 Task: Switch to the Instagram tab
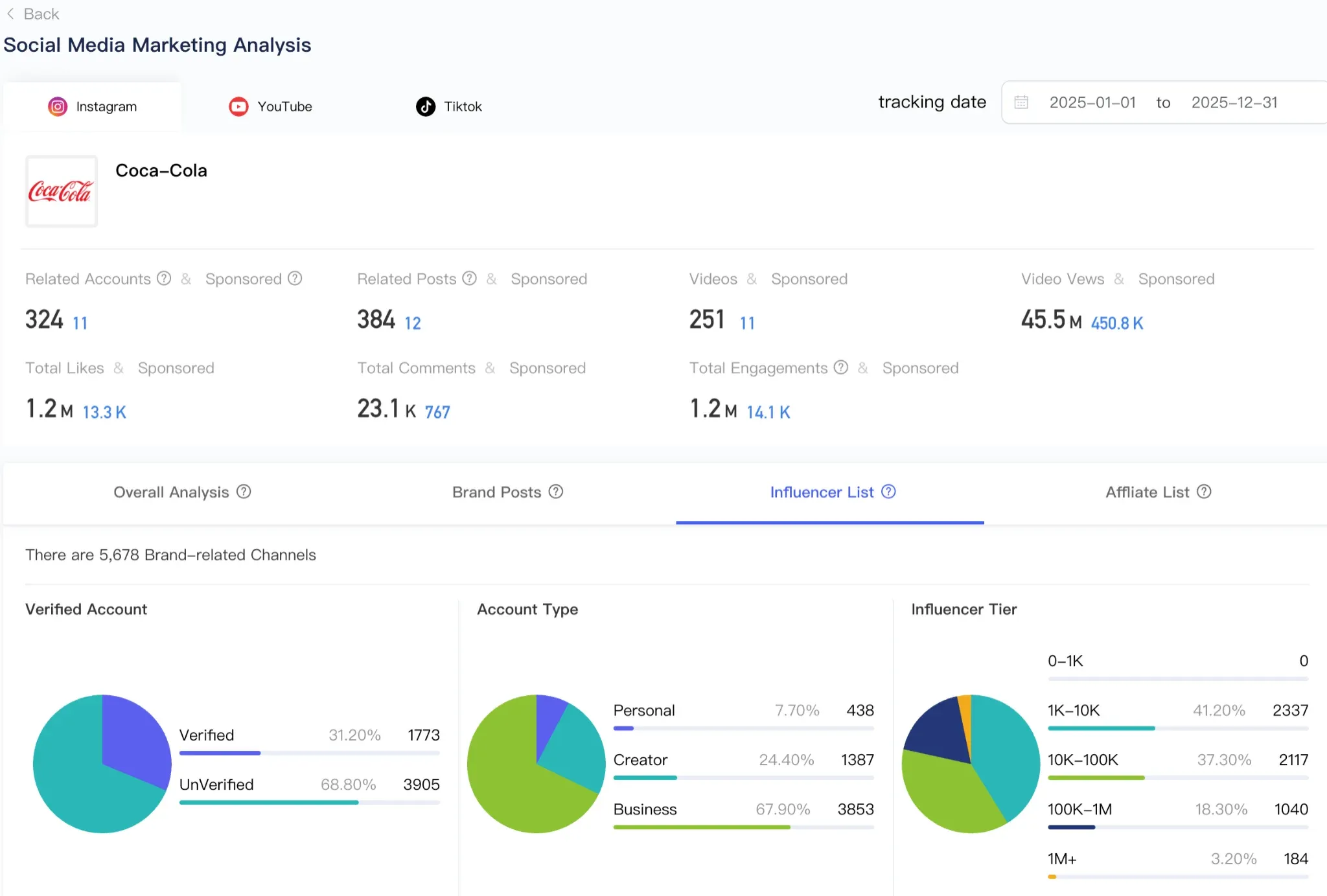92,106
